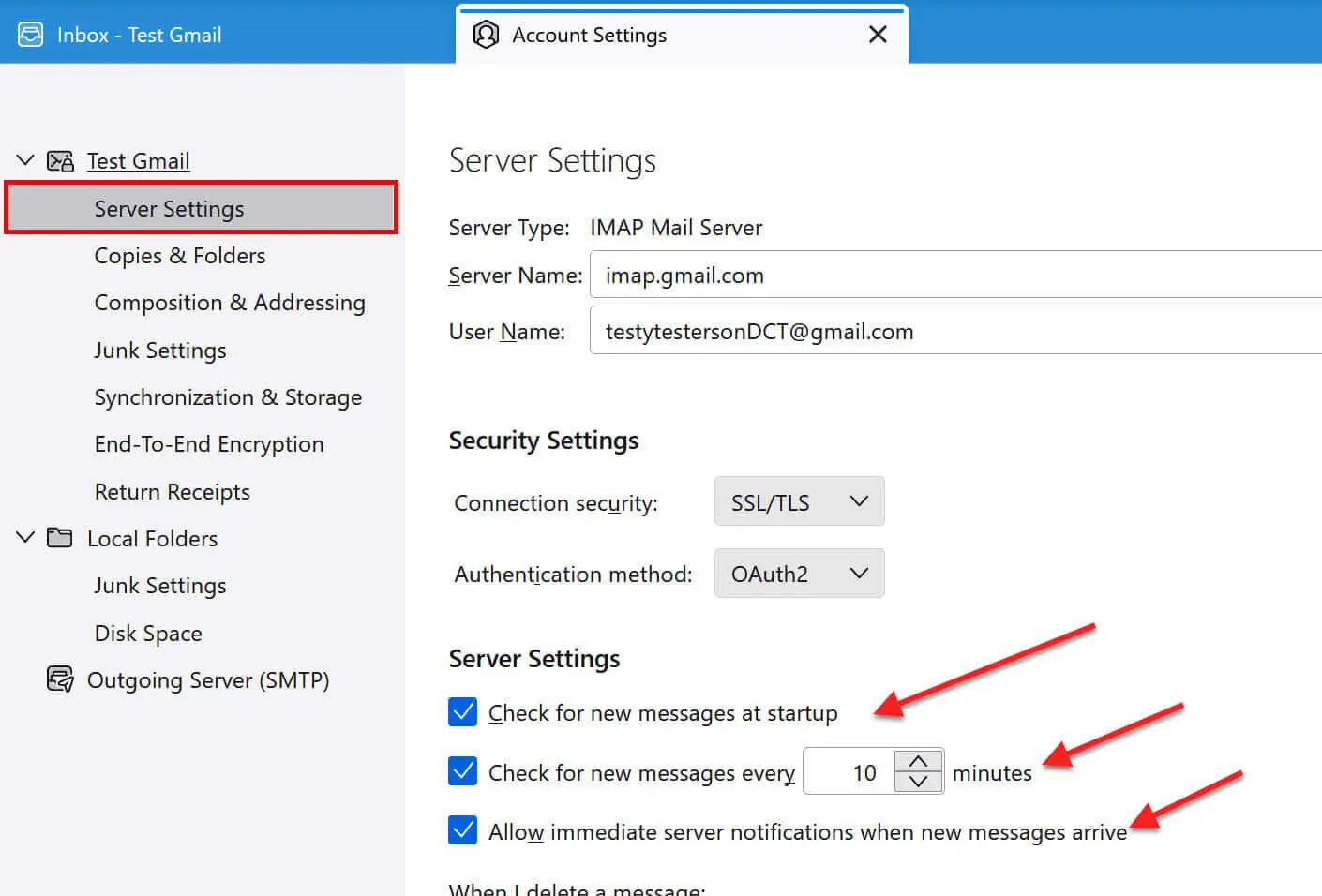Screen dimensions: 1322x896
Task: Close the Account Settings tab
Action: 878,35
